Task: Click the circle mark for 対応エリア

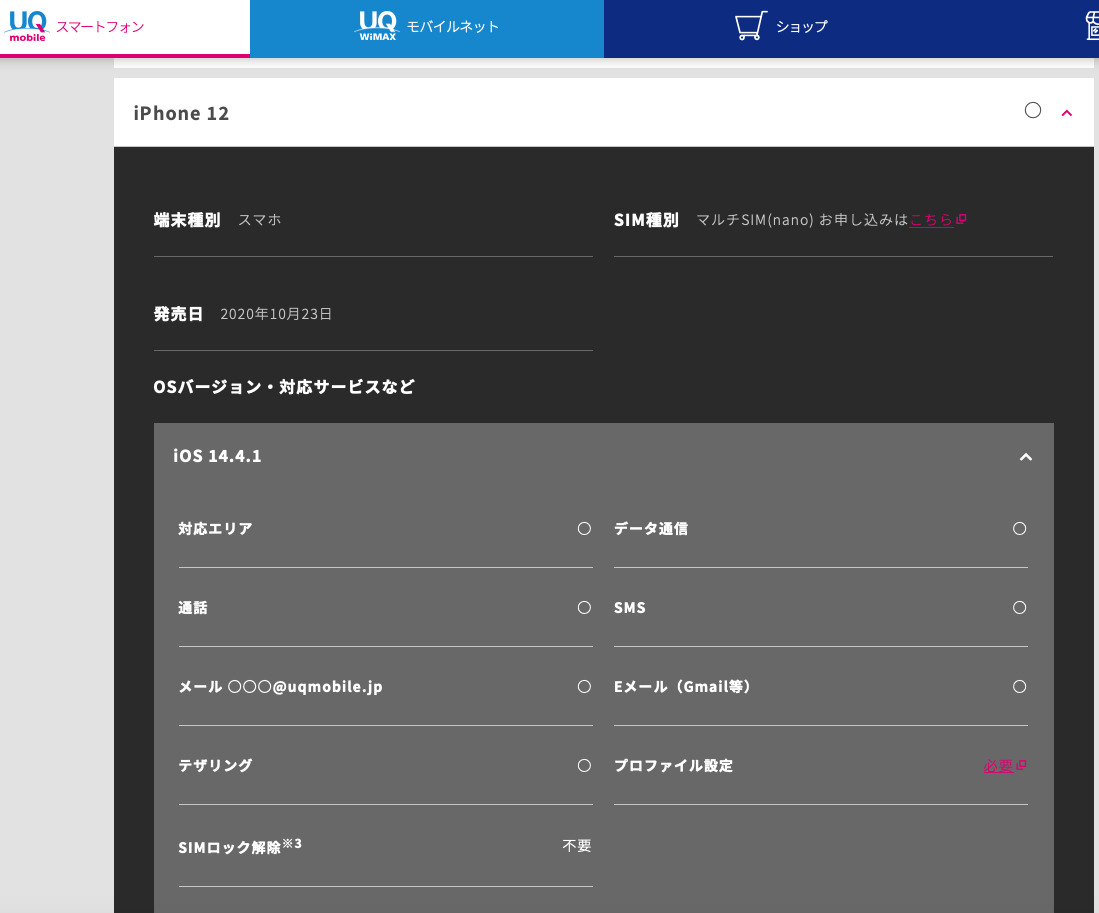Action: [x=584, y=528]
